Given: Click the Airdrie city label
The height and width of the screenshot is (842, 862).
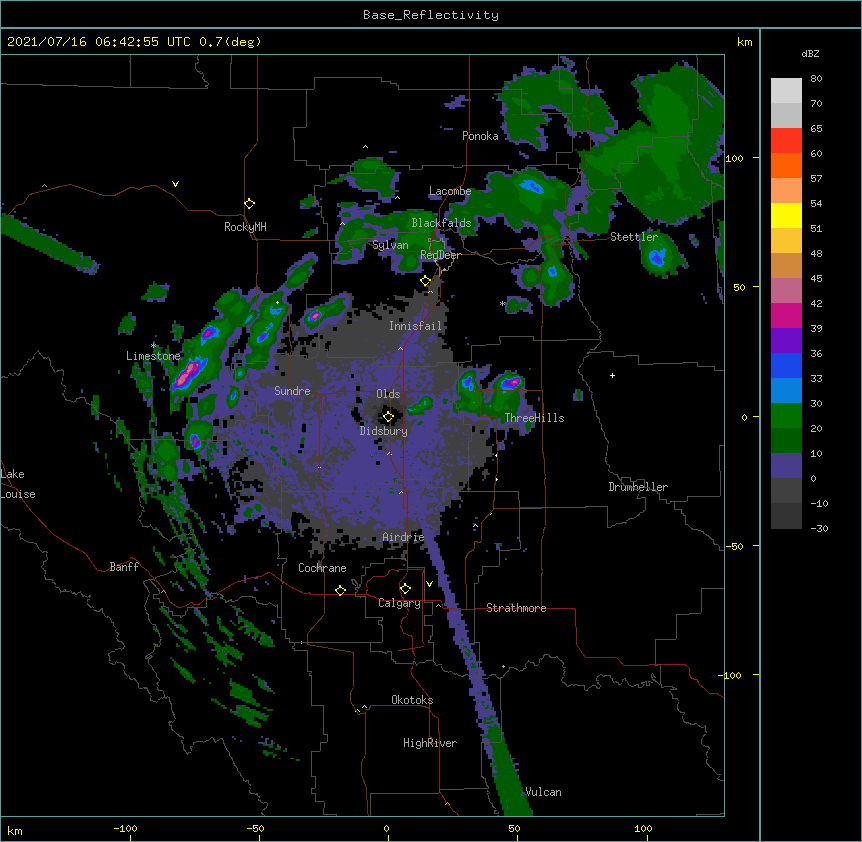Looking at the screenshot, I should [x=403, y=537].
